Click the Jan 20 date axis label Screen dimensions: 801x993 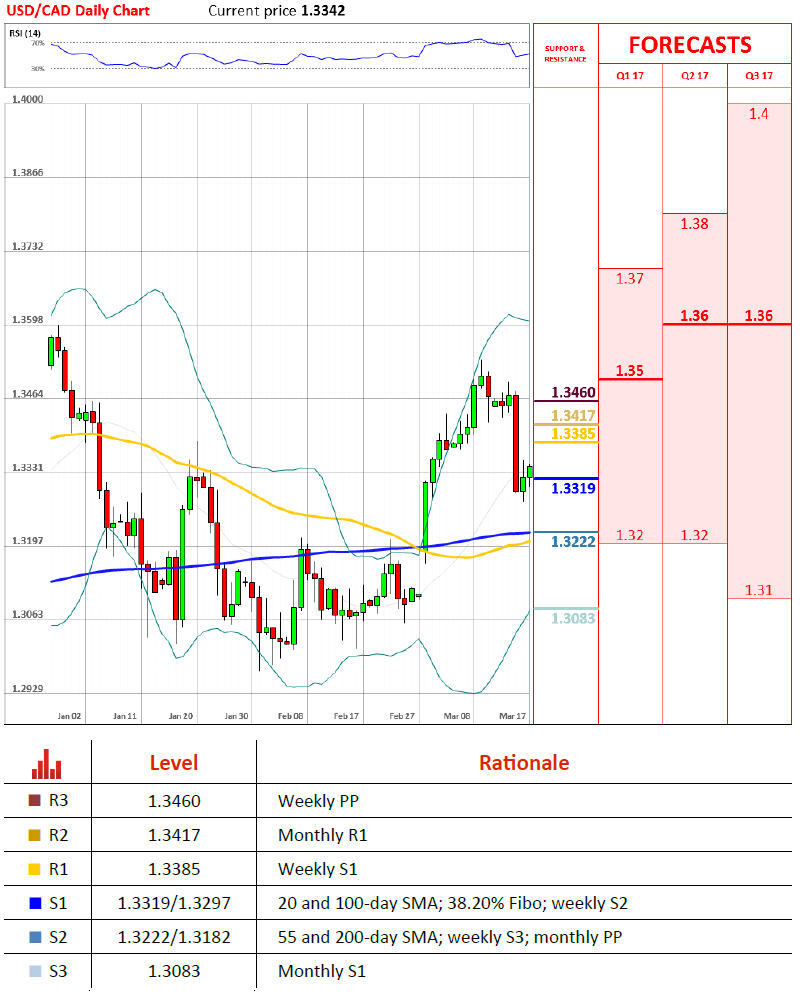[x=180, y=716]
